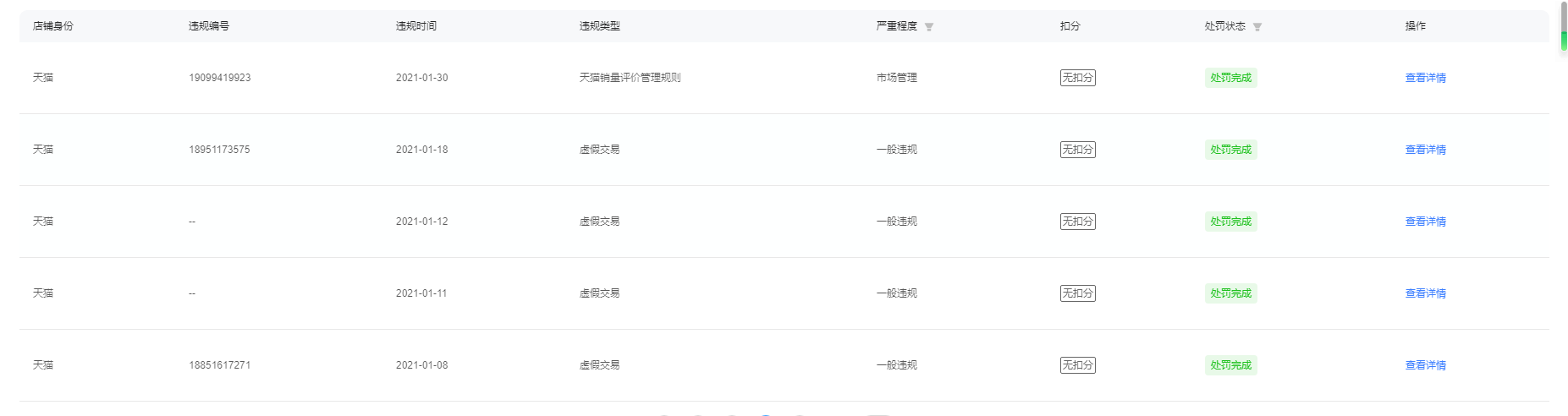Image resolution: width=1568 pixels, height=416 pixels.
Task: Select the 违规类型 column header
Action: point(600,26)
